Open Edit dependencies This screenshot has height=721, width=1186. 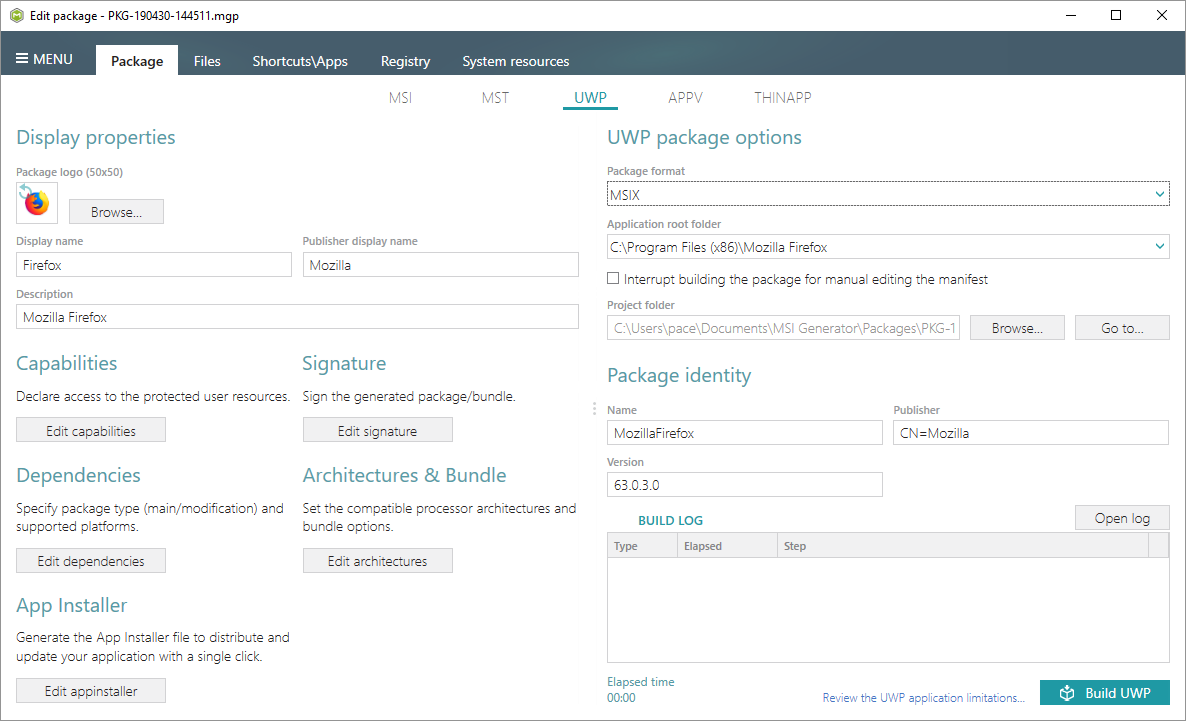tap(91, 561)
